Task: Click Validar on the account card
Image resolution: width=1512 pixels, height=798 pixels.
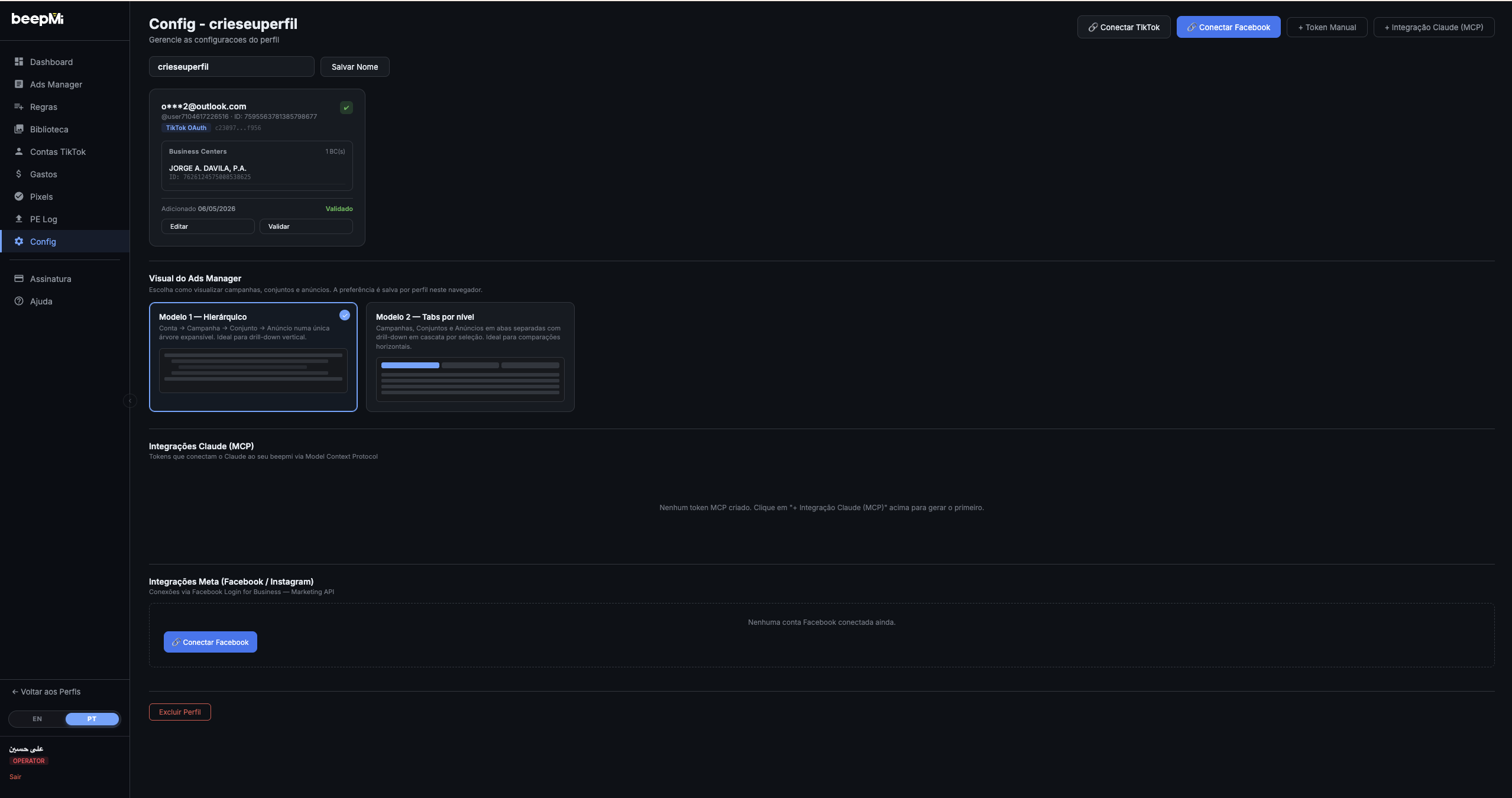Action: 306,226
